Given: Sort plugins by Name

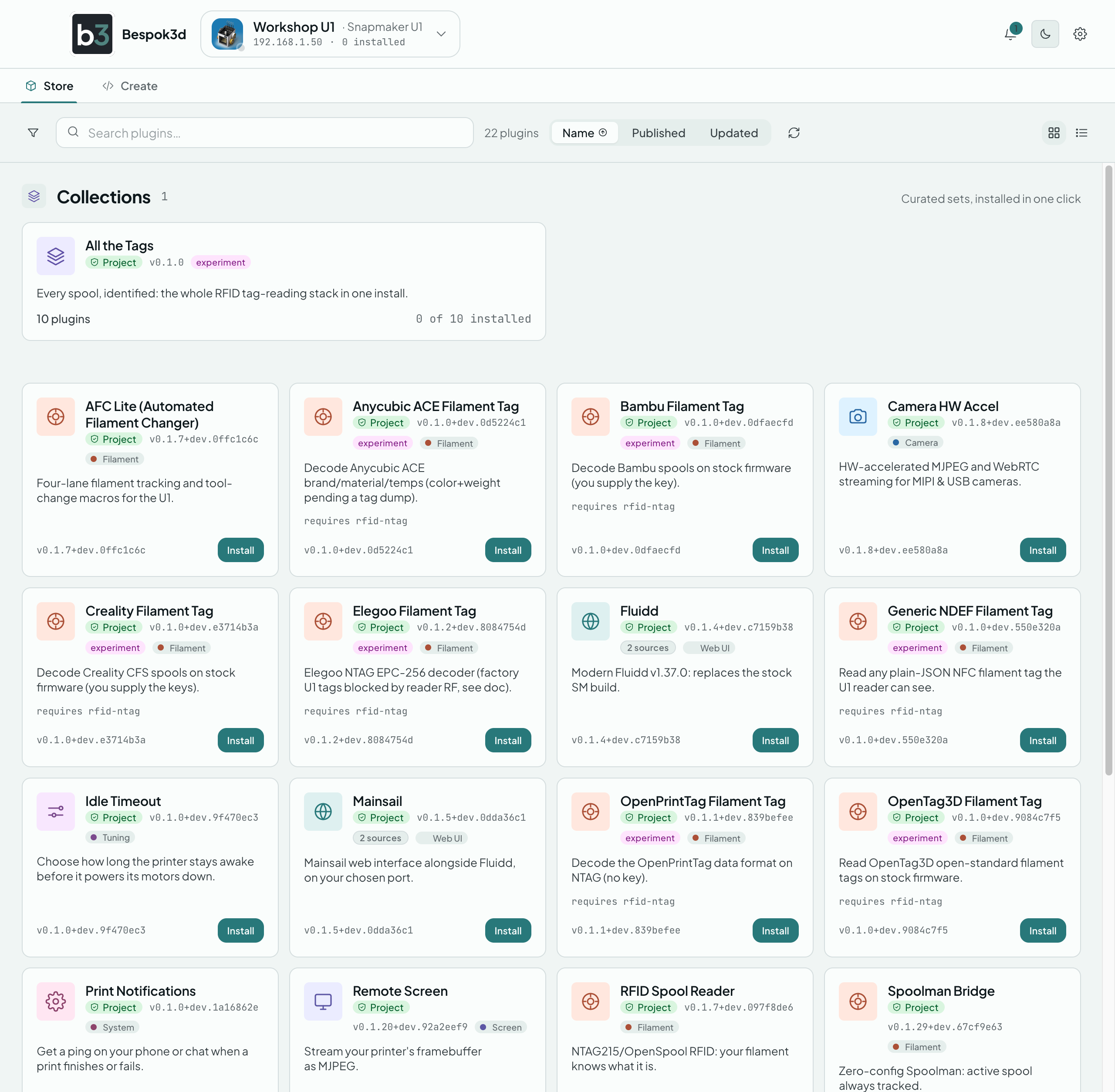Looking at the screenshot, I should [584, 133].
